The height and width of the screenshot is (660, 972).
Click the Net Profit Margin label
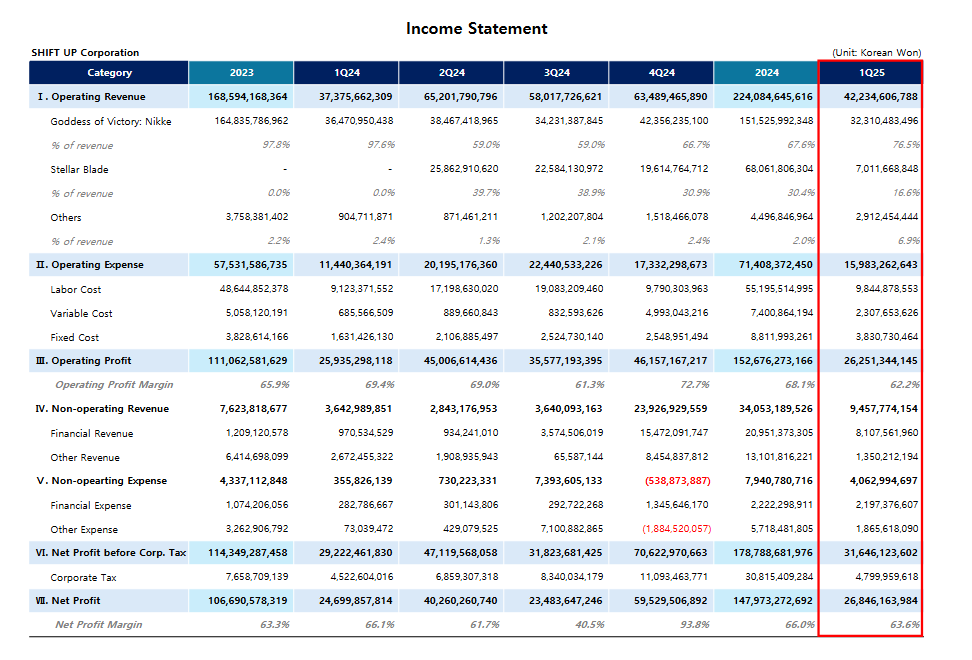(x=99, y=625)
